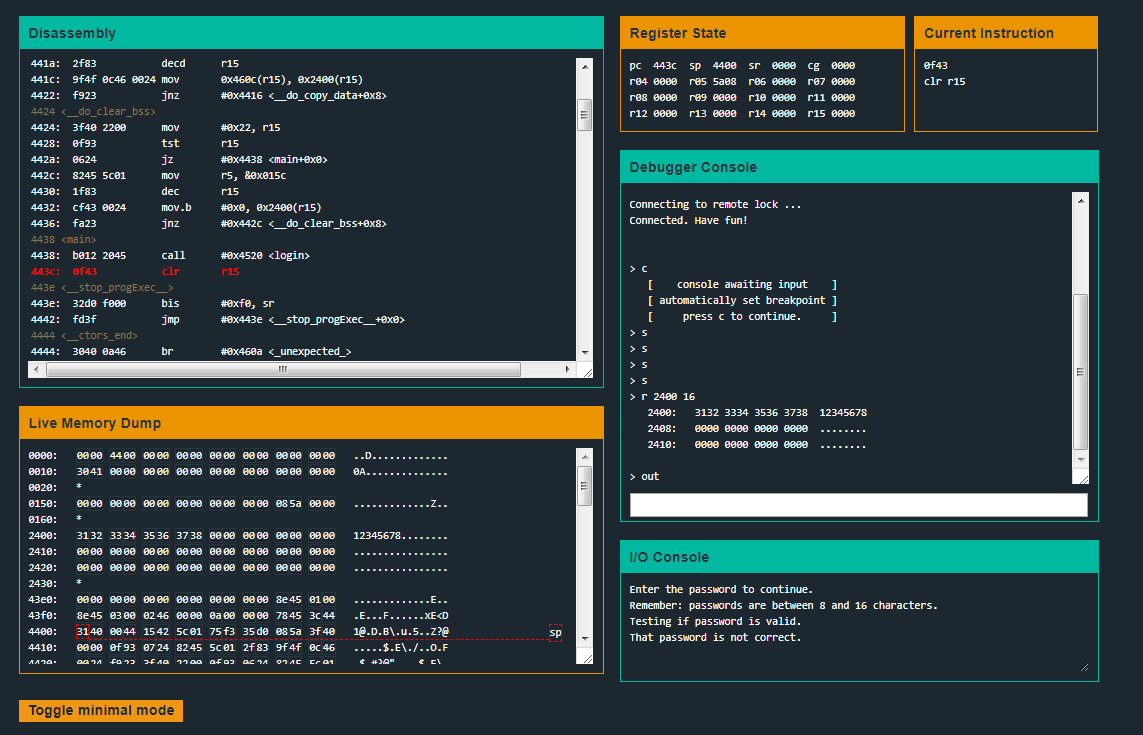Click the Debugger Console header
This screenshot has height=735, width=1143.
point(859,167)
